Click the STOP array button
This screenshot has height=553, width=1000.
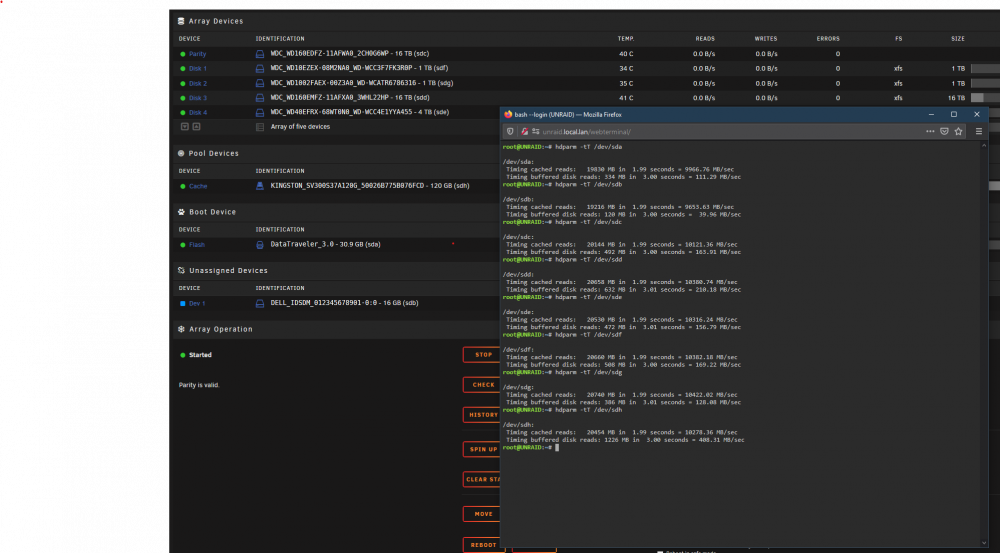click(x=482, y=355)
